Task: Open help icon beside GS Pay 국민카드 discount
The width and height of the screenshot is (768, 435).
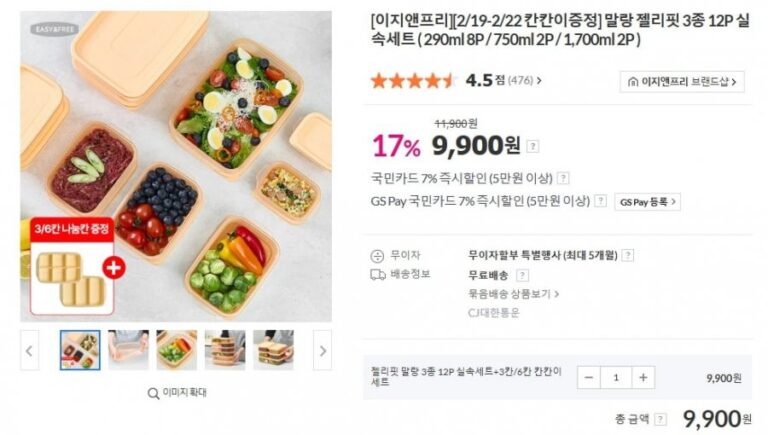Action: (600, 201)
